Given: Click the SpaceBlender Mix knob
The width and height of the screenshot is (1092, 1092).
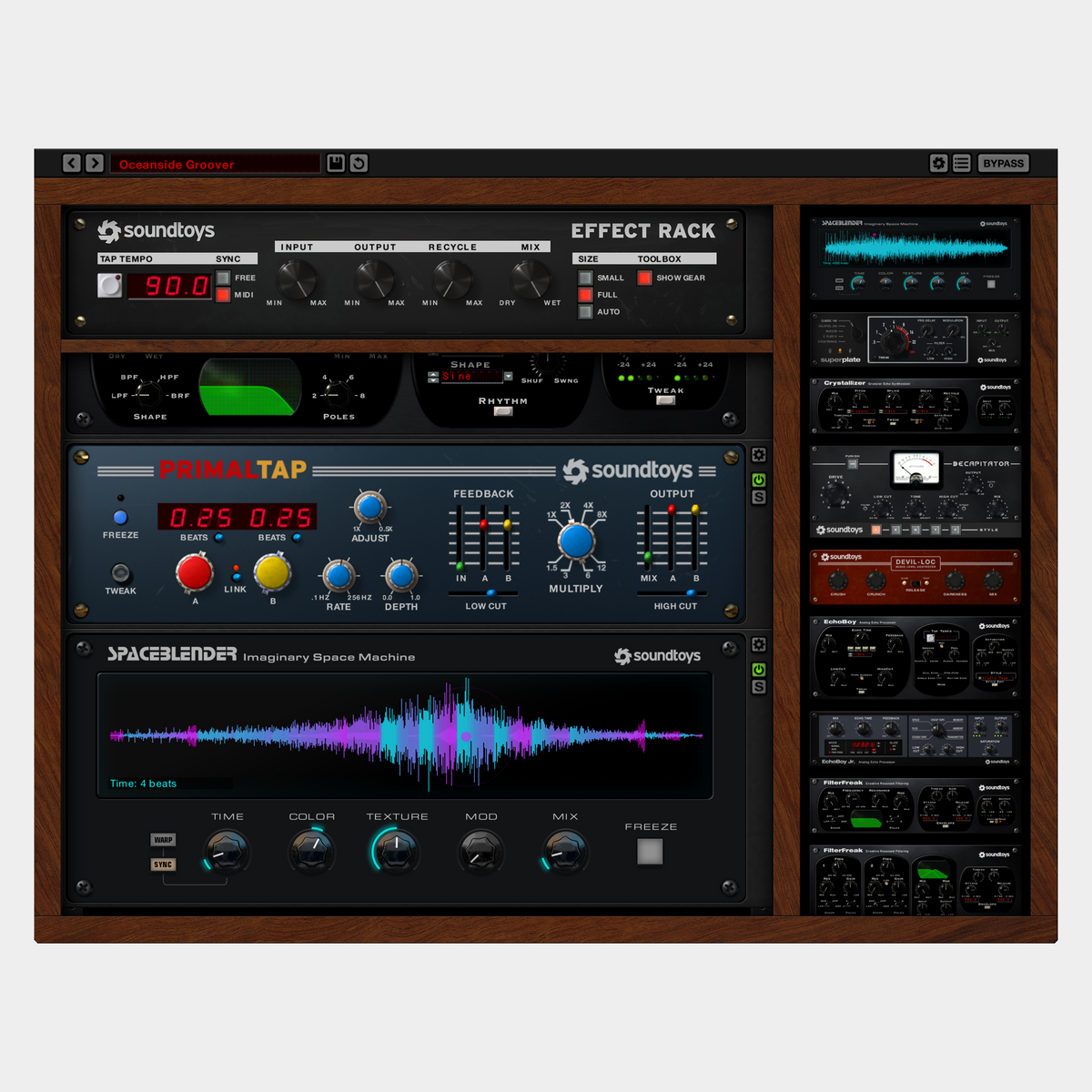Looking at the screenshot, I should (x=565, y=852).
